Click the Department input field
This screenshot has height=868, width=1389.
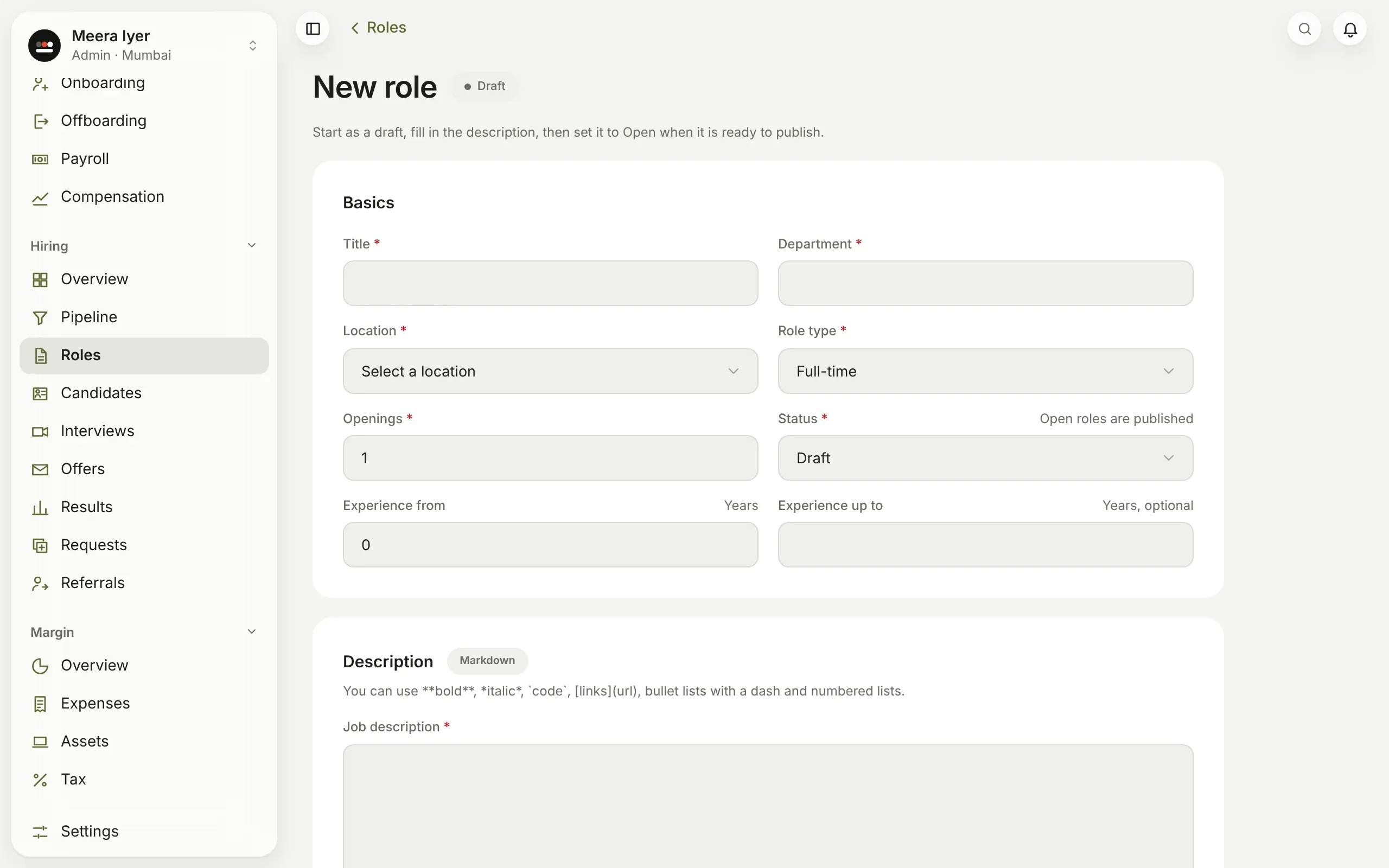click(985, 283)
